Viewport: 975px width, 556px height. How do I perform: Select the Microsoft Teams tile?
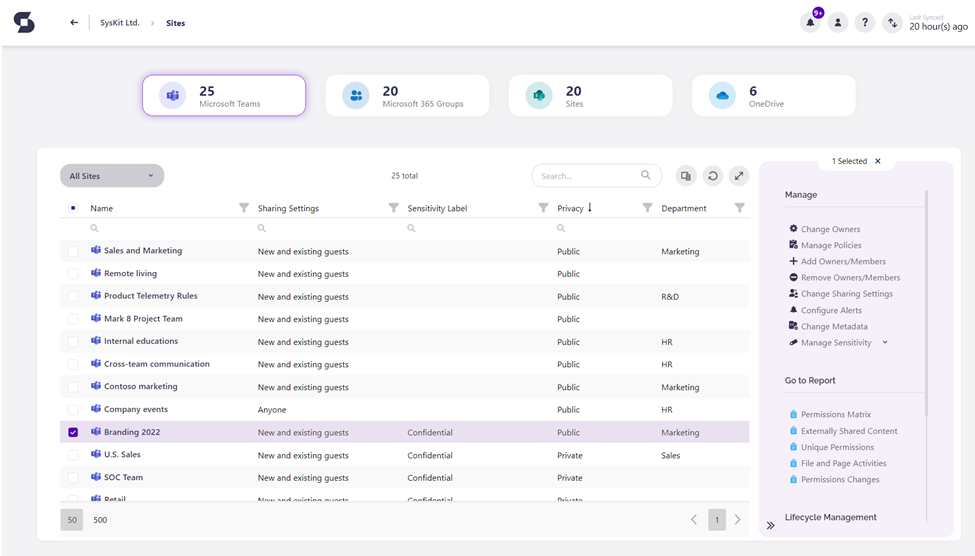point(224,95)
